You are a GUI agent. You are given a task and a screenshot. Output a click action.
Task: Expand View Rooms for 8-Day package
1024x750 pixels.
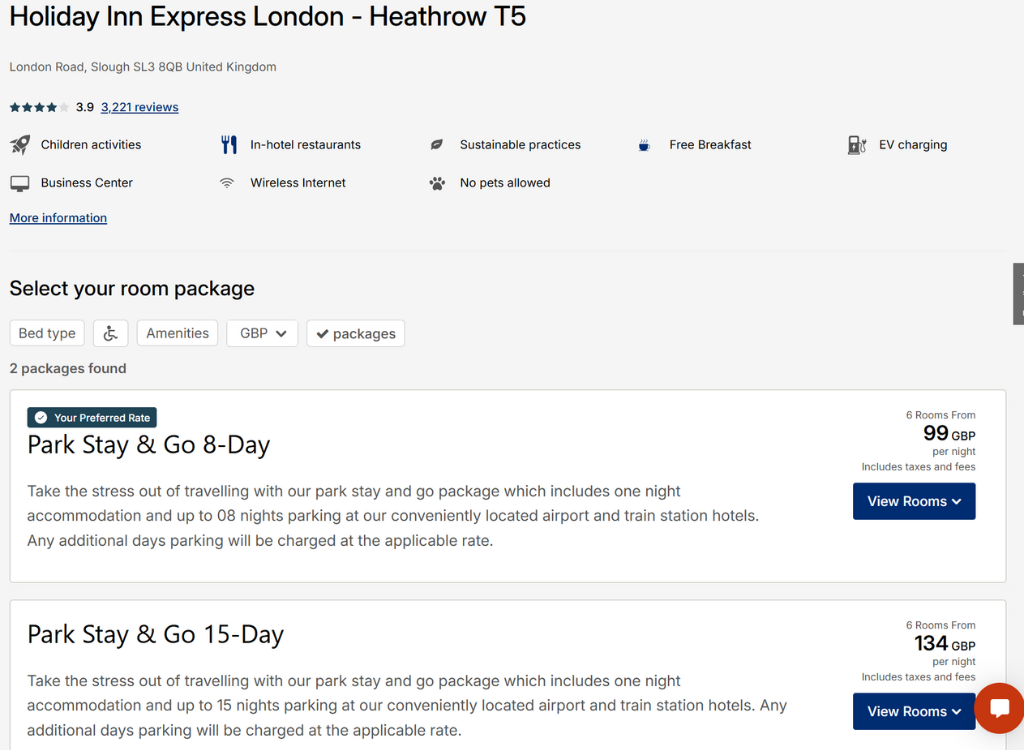point(913,502)
